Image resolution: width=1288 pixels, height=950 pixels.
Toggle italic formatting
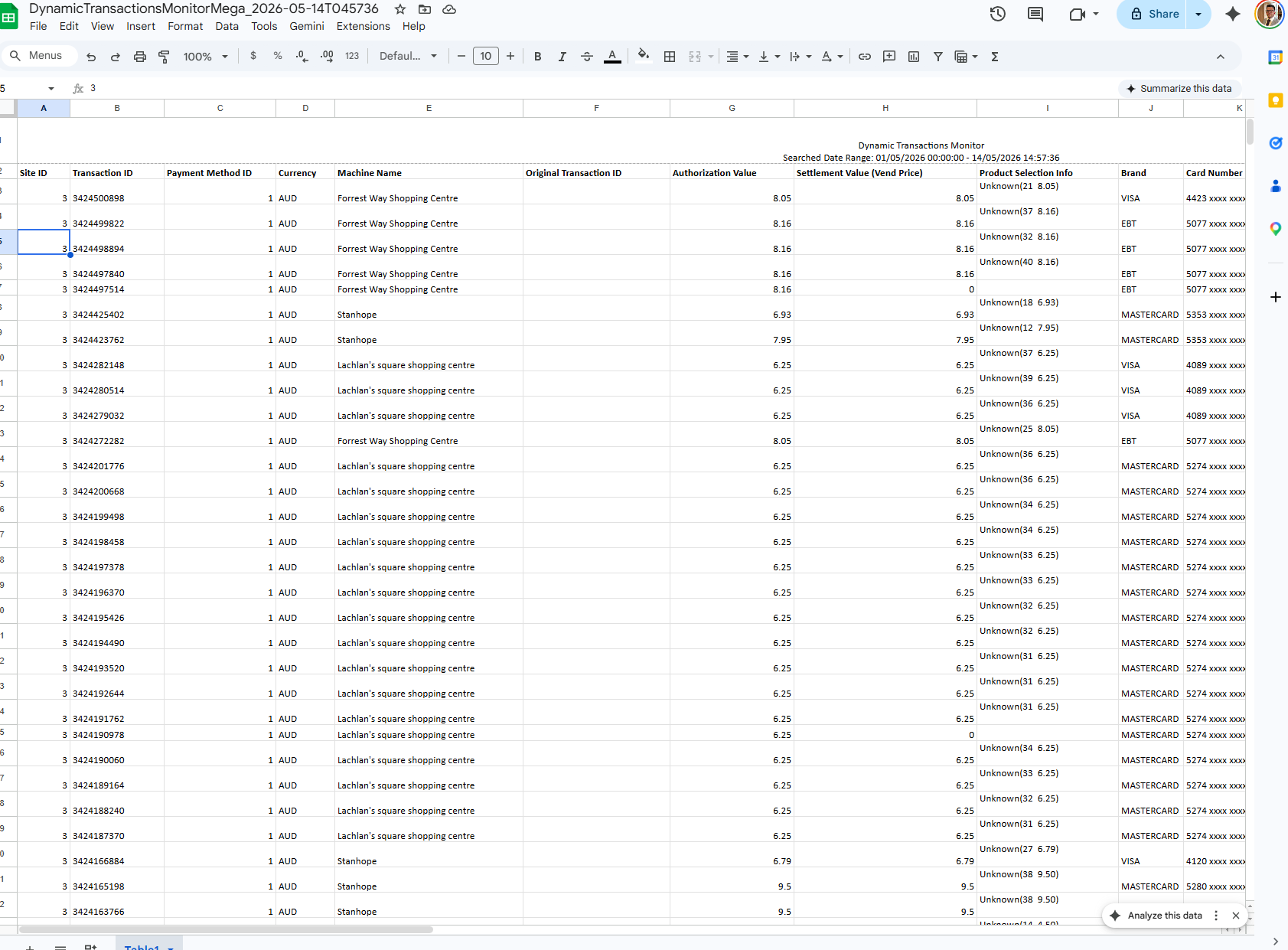point(562,57)
